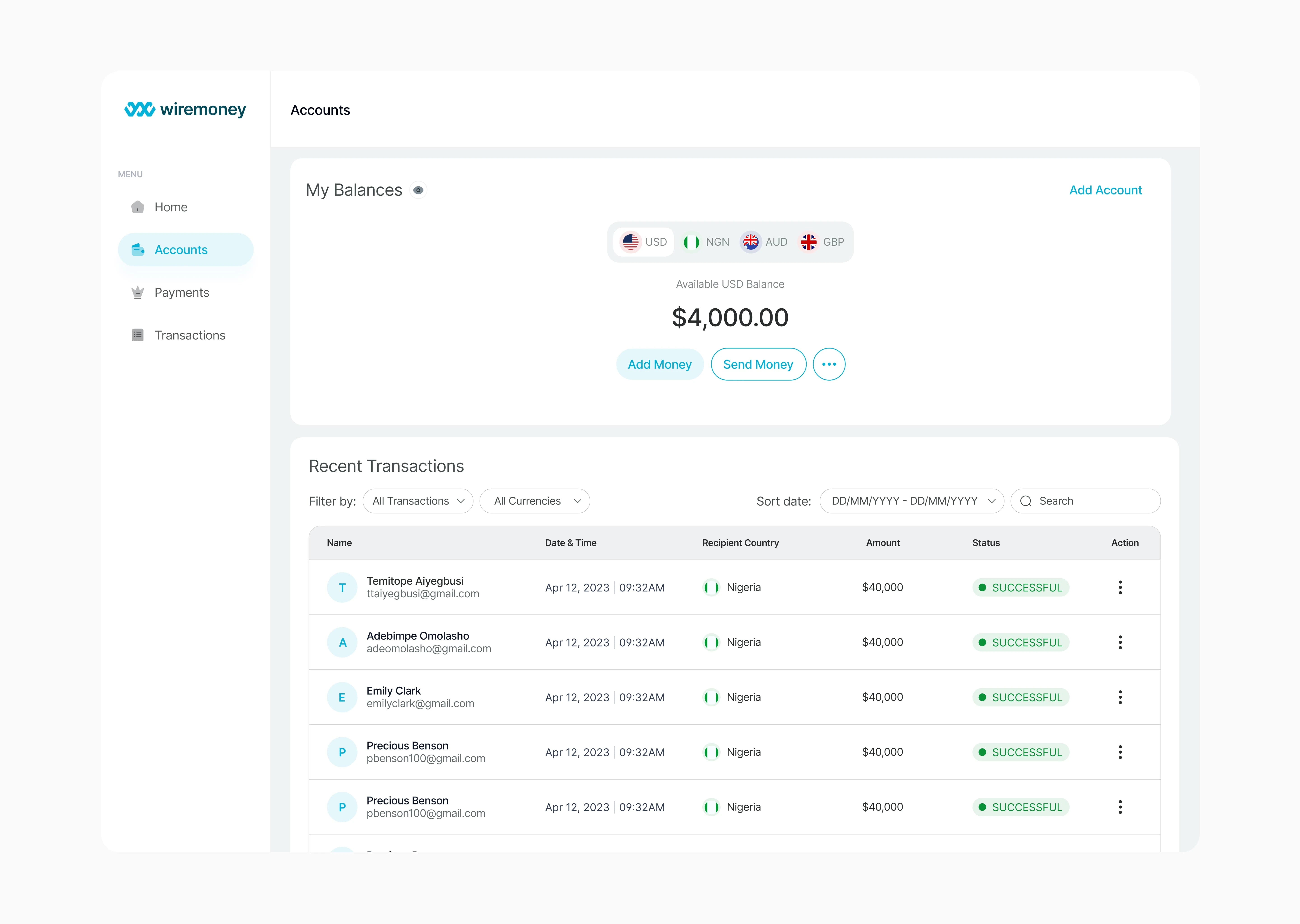Screen dimensions: 1300x924
Task: Go to Home in the menu
Action: tap(186, 207)
